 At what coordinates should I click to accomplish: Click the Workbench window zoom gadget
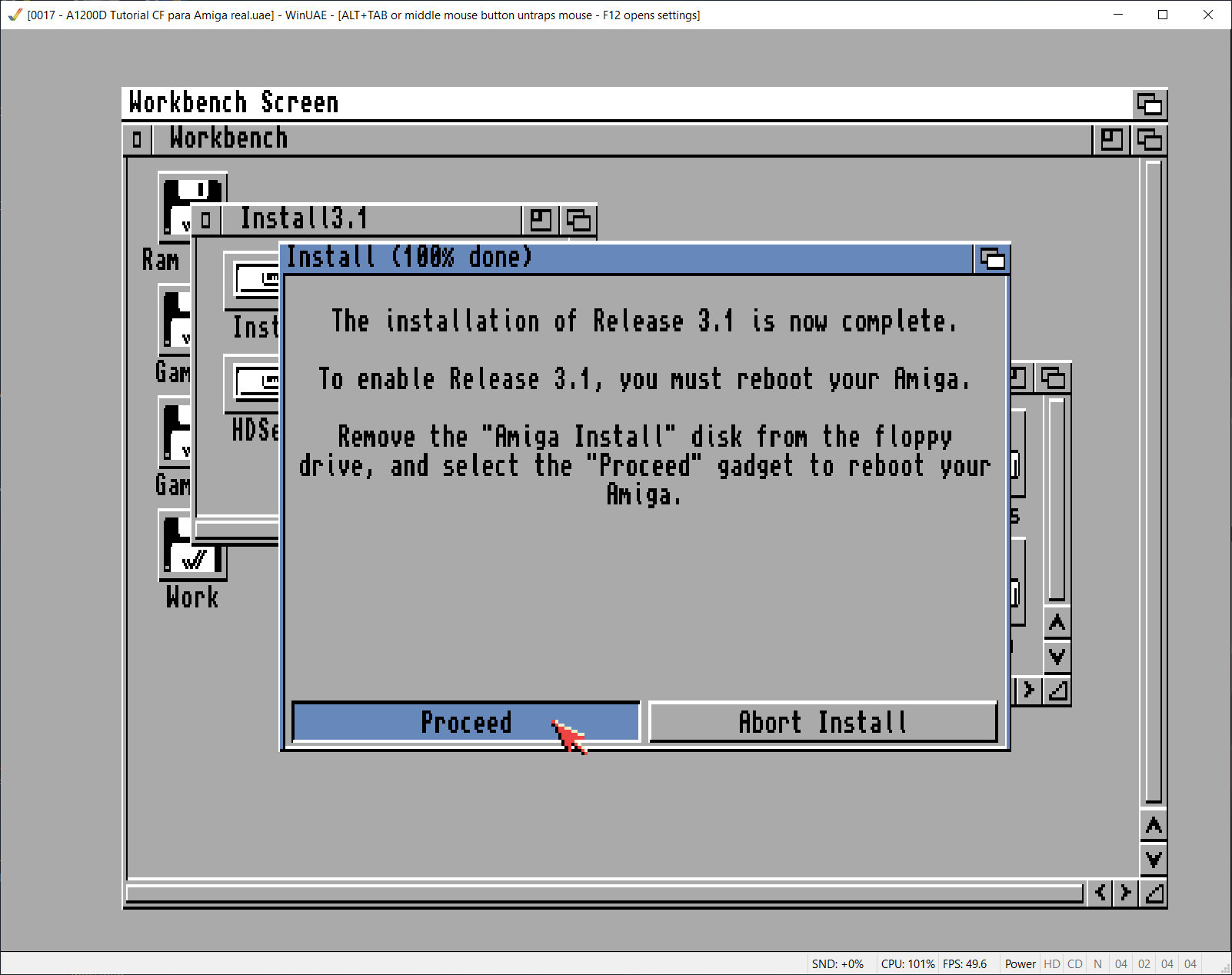click(x=1112, y=140)
